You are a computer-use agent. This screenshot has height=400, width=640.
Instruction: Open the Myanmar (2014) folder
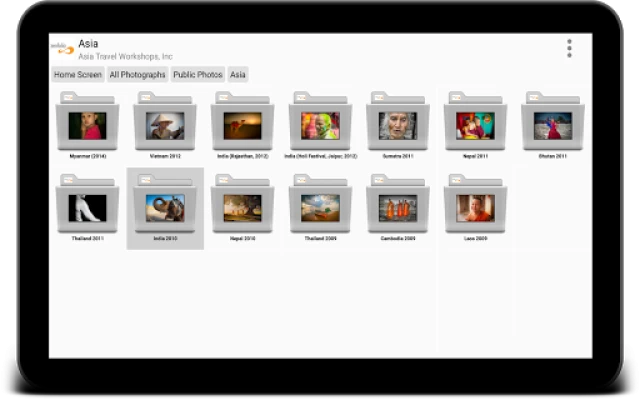[x=88, y=124]
